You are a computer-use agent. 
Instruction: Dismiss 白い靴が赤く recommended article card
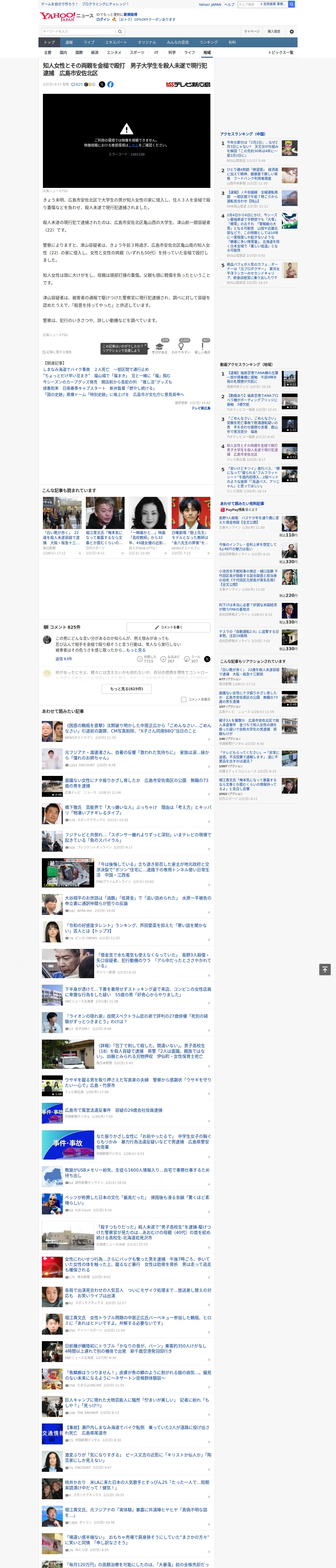[79, 553]
